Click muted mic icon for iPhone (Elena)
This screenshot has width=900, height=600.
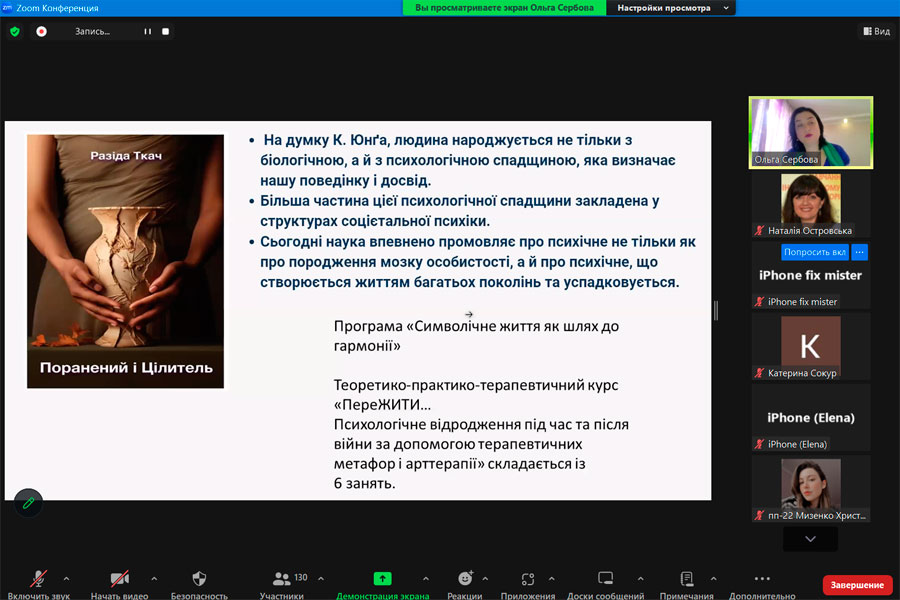click(x=759, y=444)
